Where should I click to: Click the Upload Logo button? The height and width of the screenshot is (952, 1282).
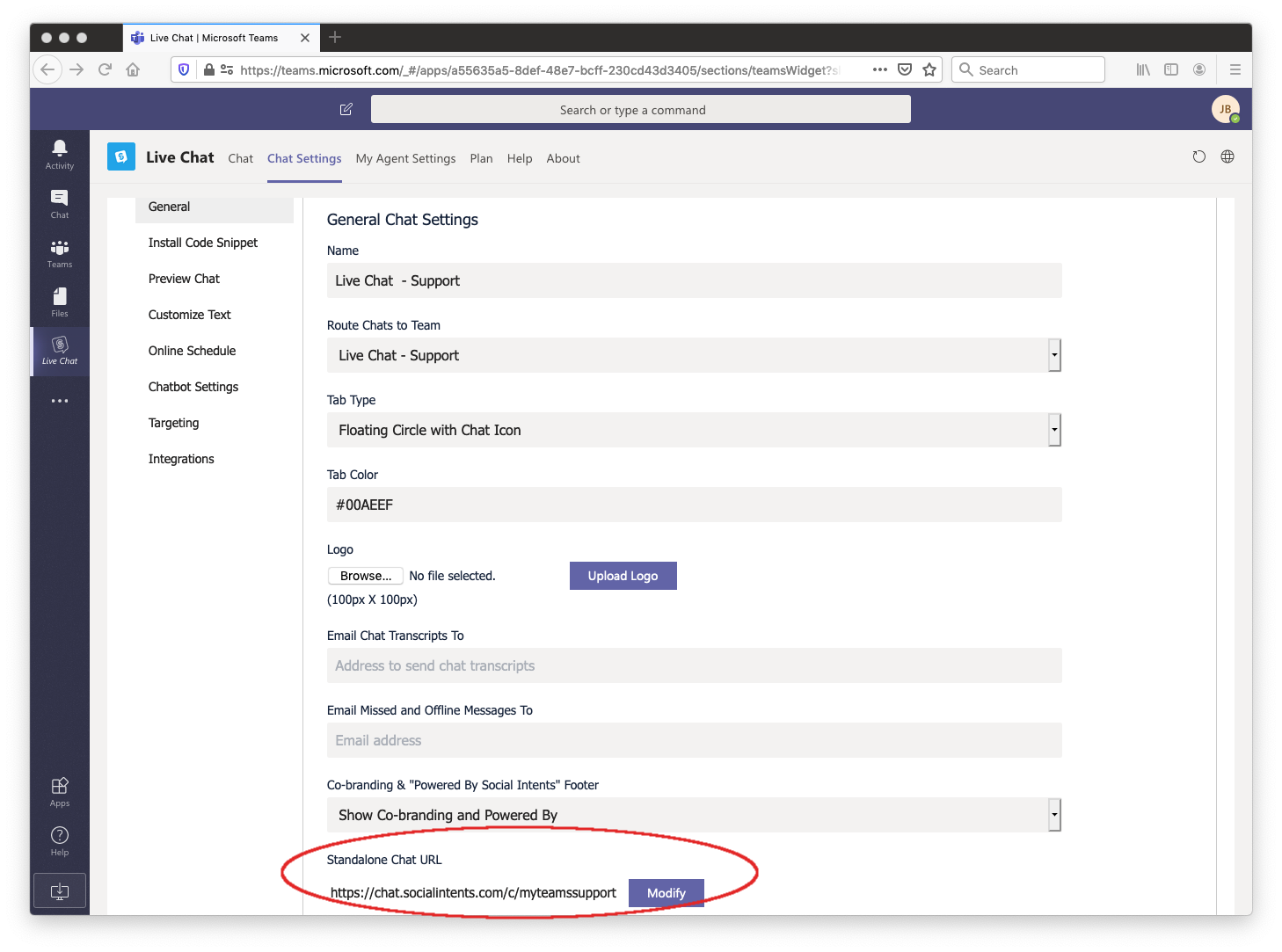(x=623, y=575)
